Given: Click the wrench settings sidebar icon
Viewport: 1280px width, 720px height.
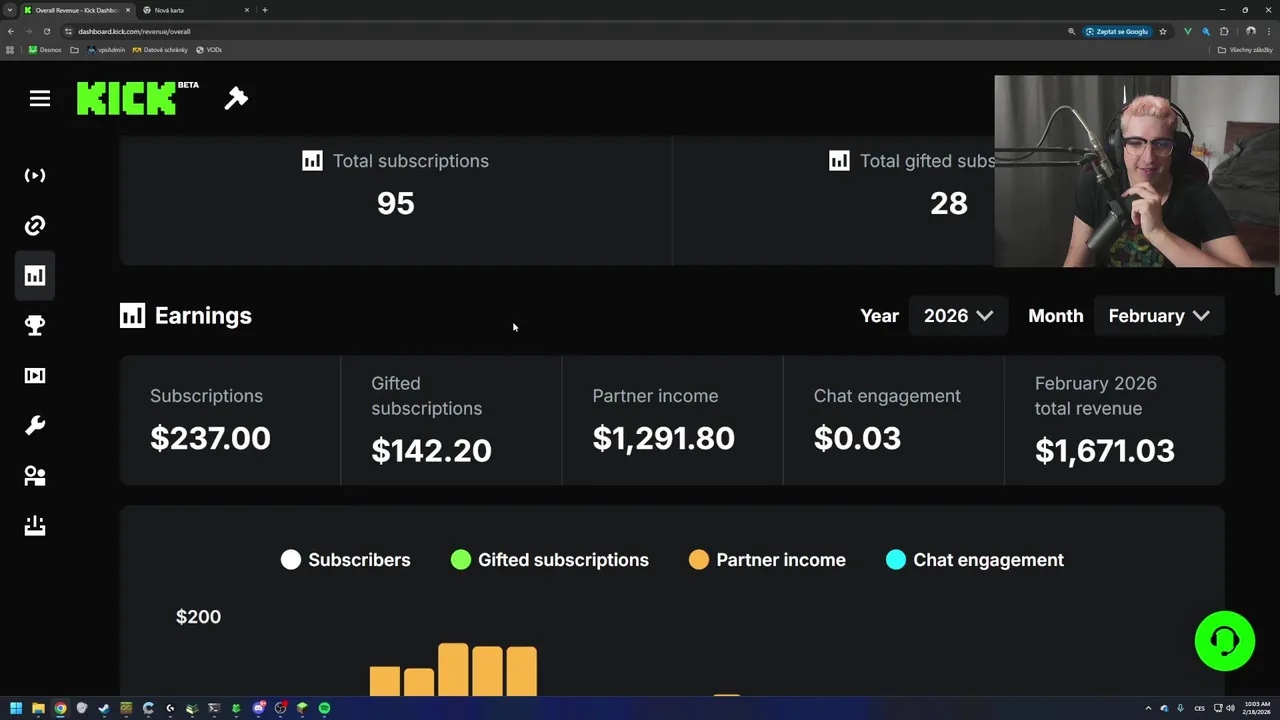Looking at the screenshot, I should tap(35, 426).
